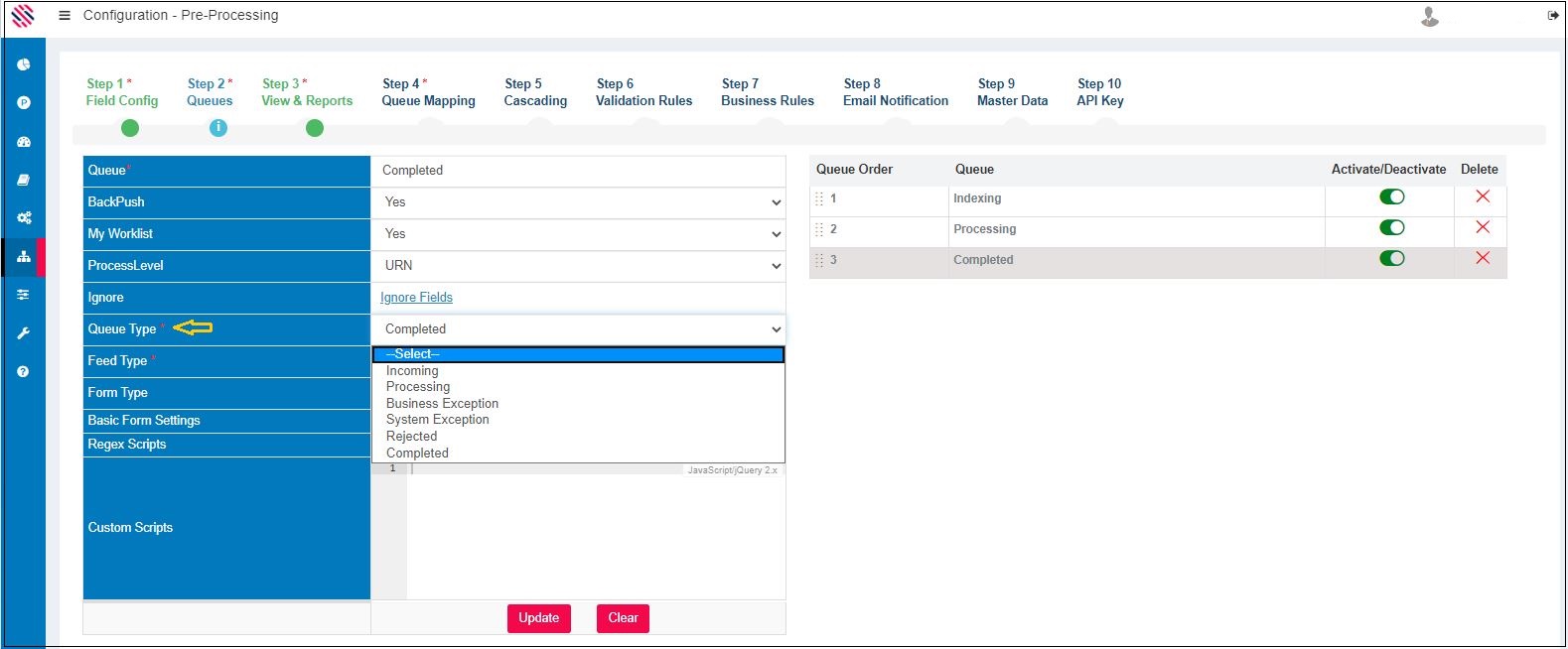Open the Ignore Fields link
The width and height of the screenshot is (1568, 649).
(416, 298)
